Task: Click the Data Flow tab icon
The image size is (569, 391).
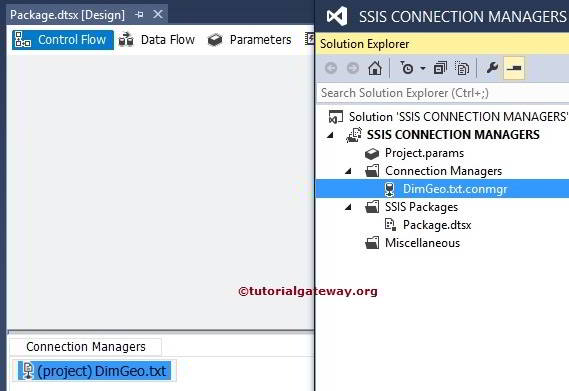Action: click(x=126, y=40)
